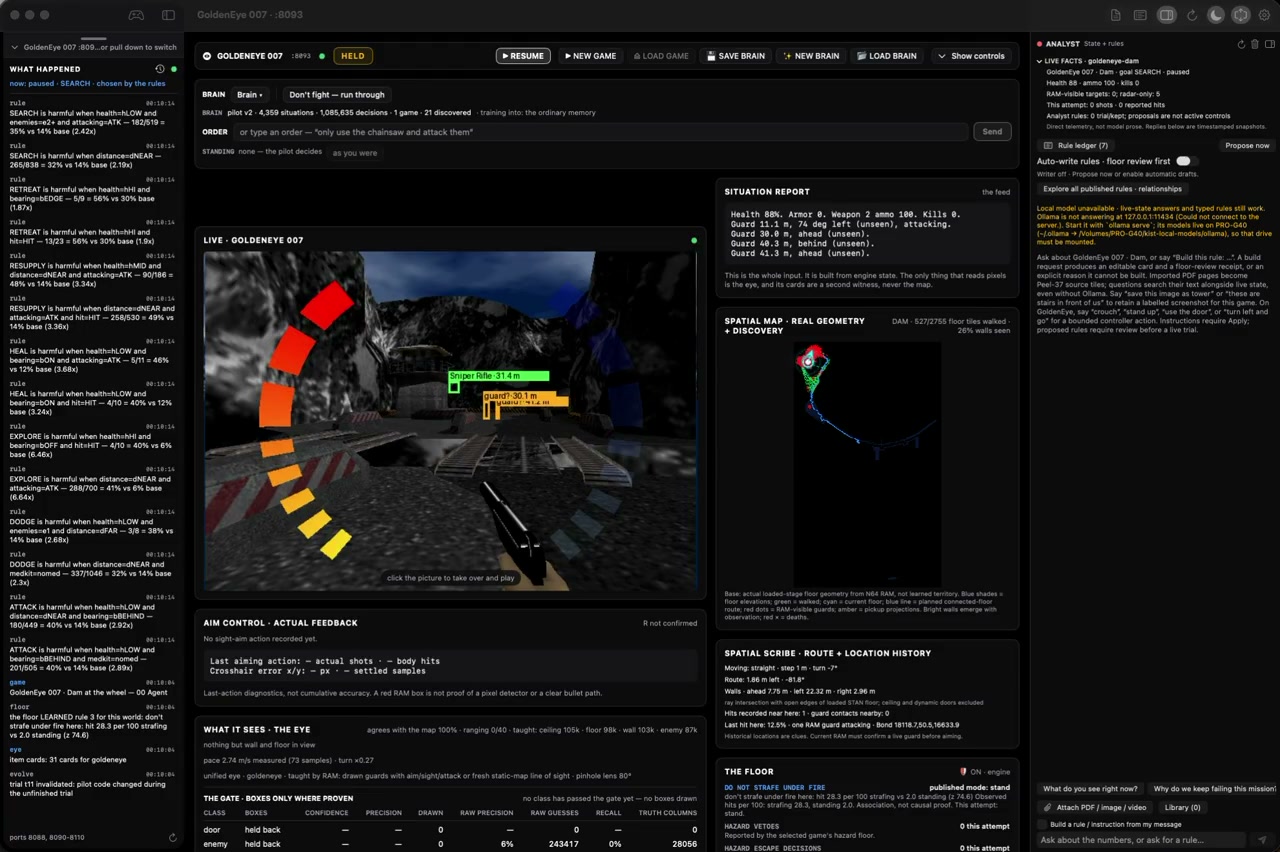Screen dimensions: 1280x852
Task: Open the document icon in top toolbar
Action: coord(1116,15)
